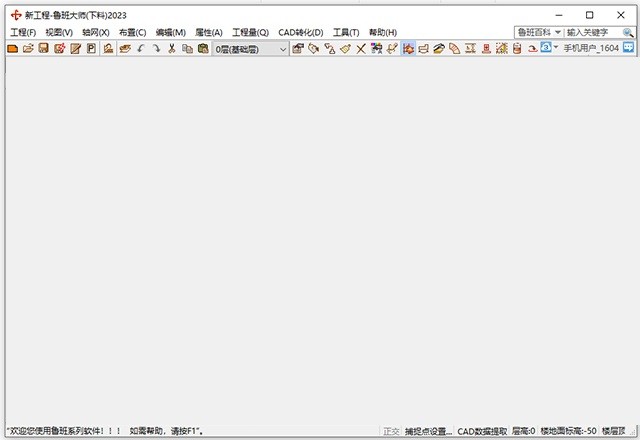
Task: Open the 工具(T) menu
Action: [x=346, y=33]
